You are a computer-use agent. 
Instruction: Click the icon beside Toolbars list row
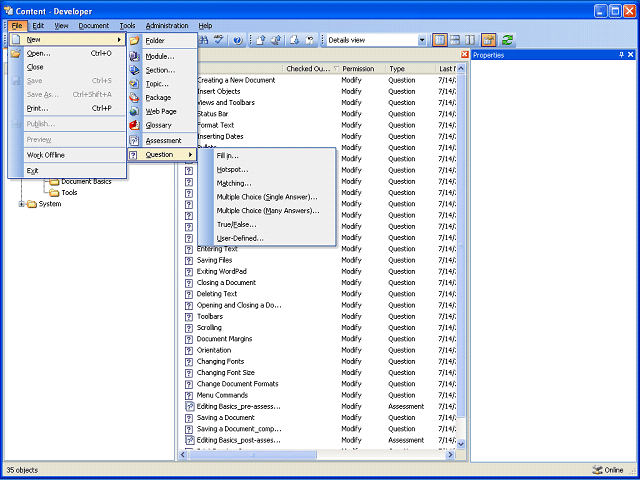(189, 317)
